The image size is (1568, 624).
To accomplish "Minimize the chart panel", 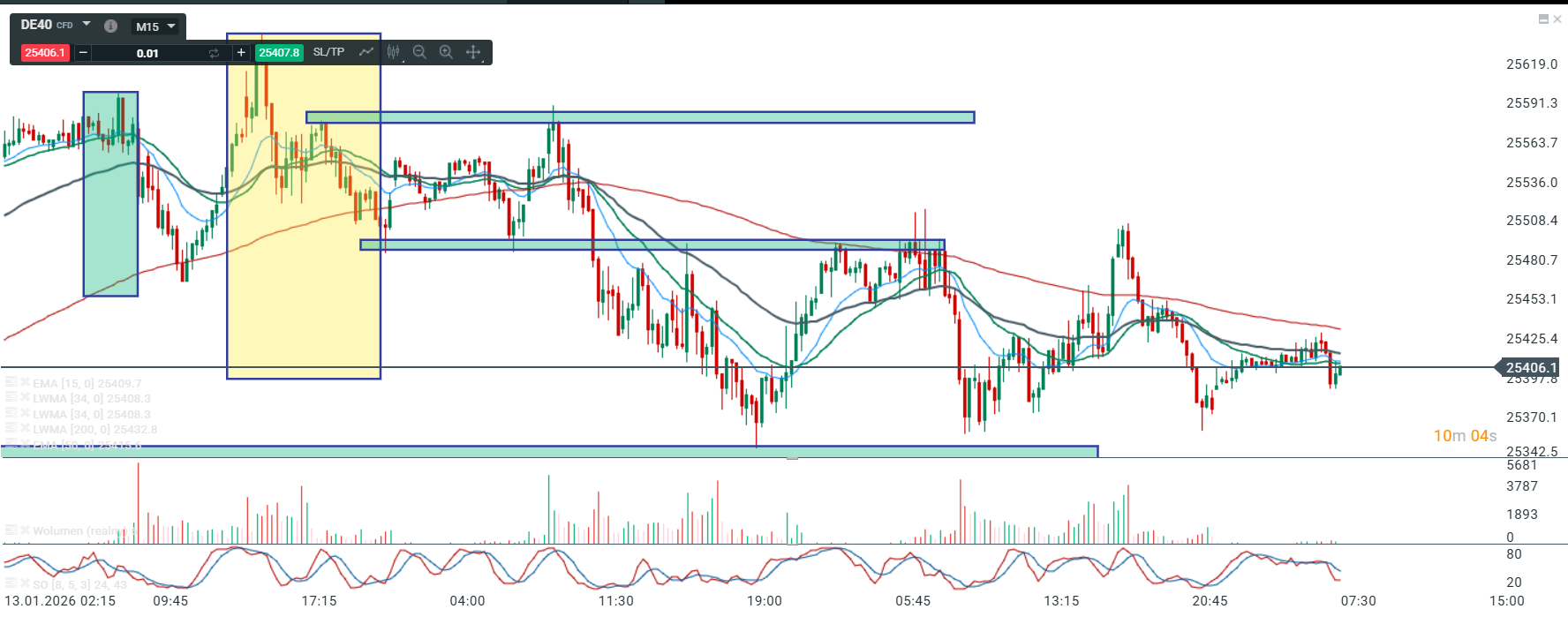I will (1543, 19).
